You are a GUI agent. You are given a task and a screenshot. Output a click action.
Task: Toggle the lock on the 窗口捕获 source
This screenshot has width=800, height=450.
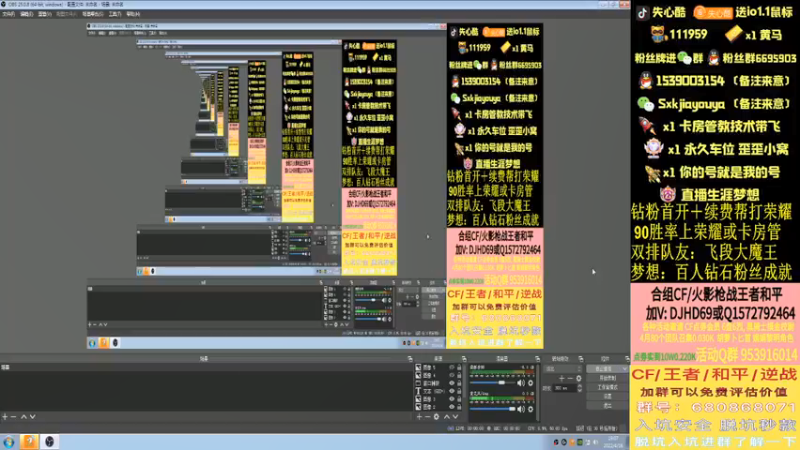point(459,383)
